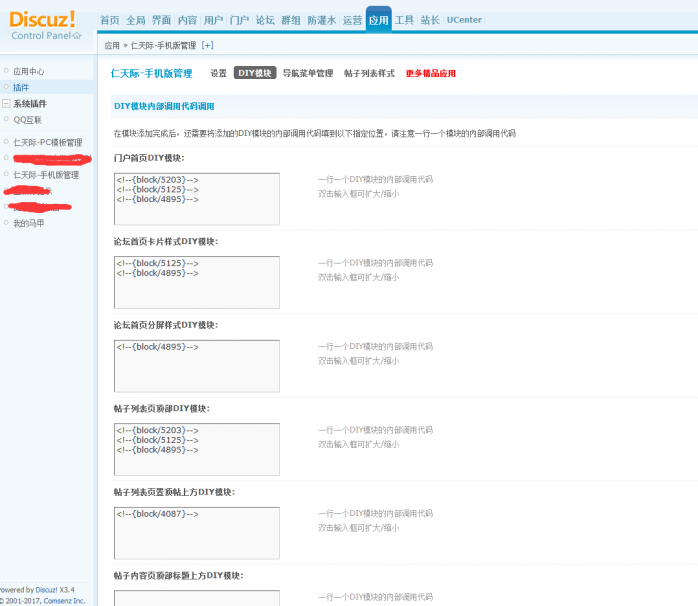Open 我的马甲 in the sidebar
Screen dimensions: 698x606
pyautogui.click(x=28, y=223)
